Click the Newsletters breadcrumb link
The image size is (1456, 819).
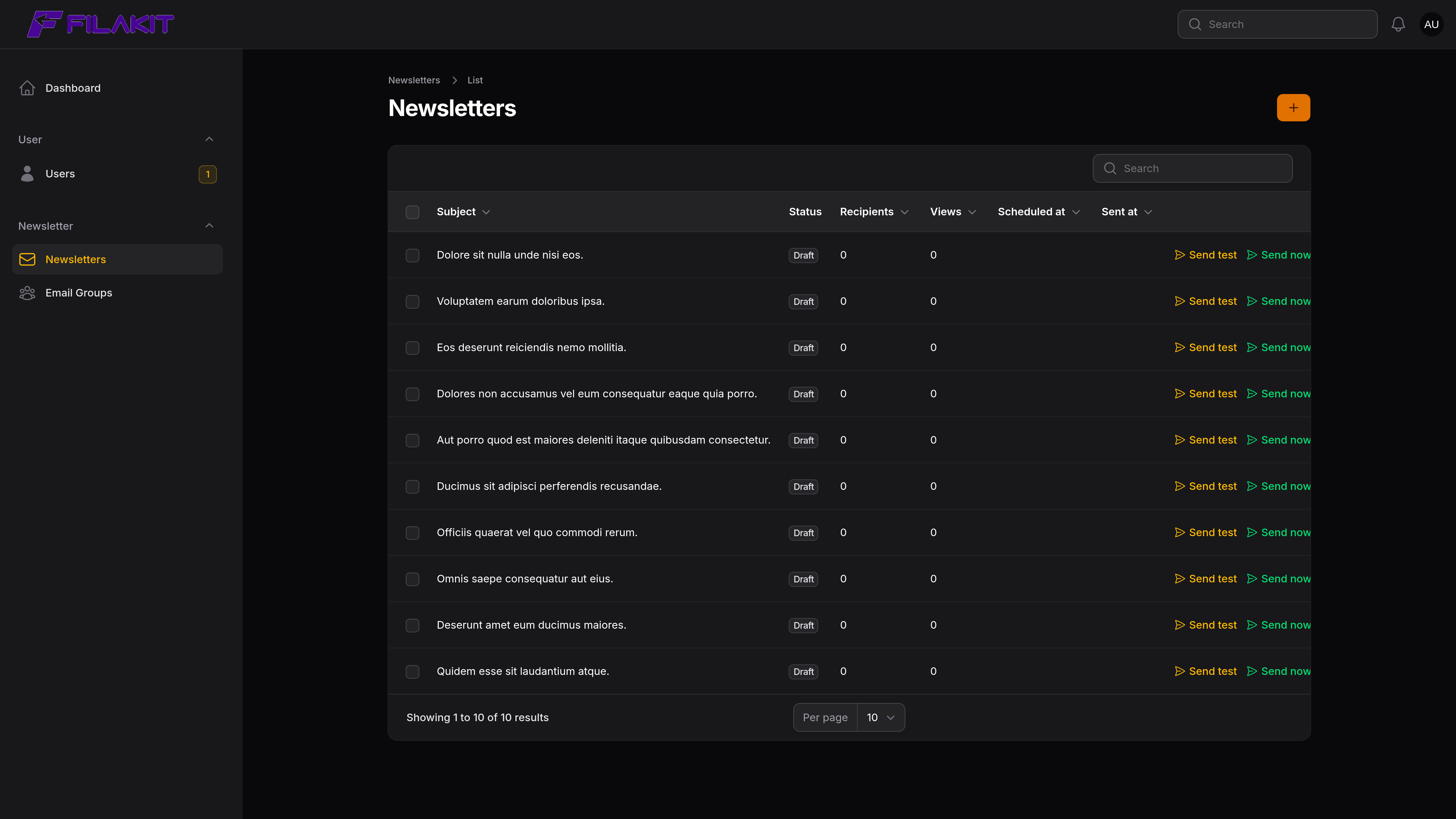tap(414, 80)
